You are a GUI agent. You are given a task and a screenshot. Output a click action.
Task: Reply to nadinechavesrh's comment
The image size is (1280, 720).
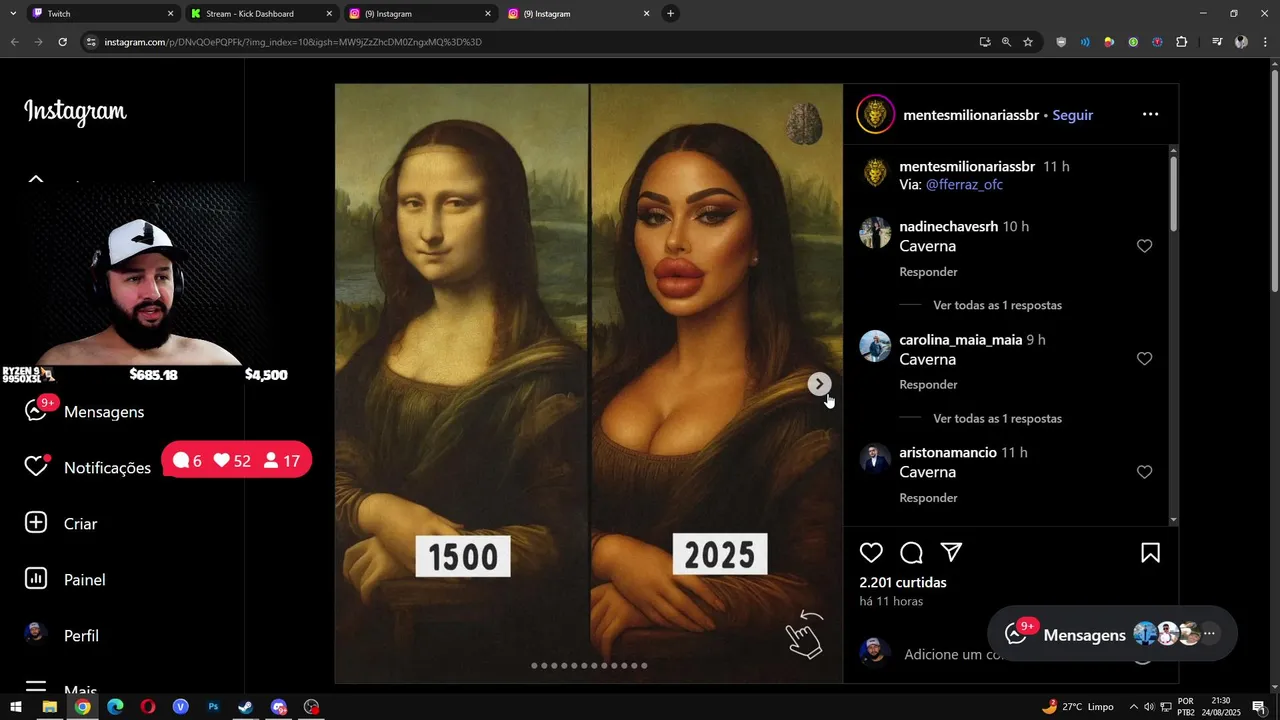point(928,272)
